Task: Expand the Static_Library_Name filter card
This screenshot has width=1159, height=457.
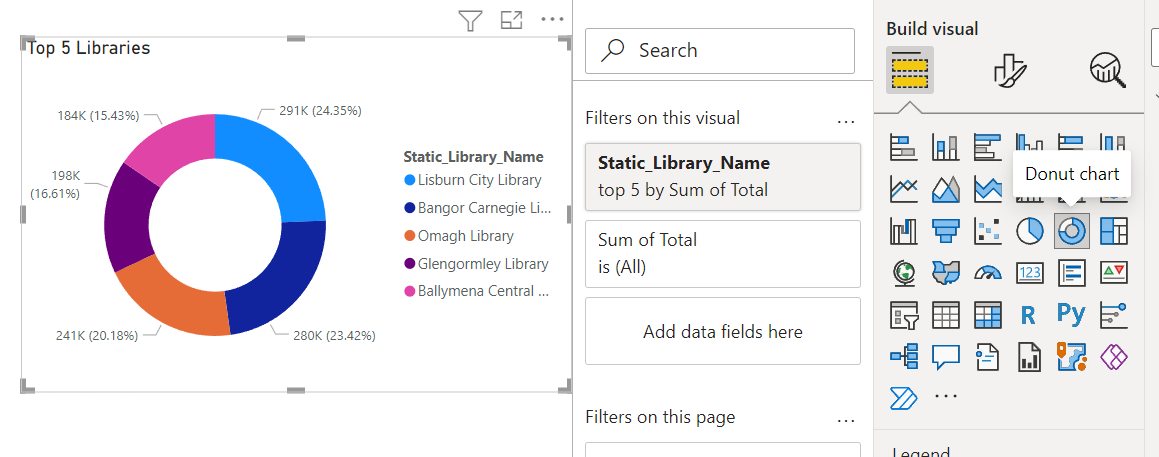Action: (x=722, y=176)
